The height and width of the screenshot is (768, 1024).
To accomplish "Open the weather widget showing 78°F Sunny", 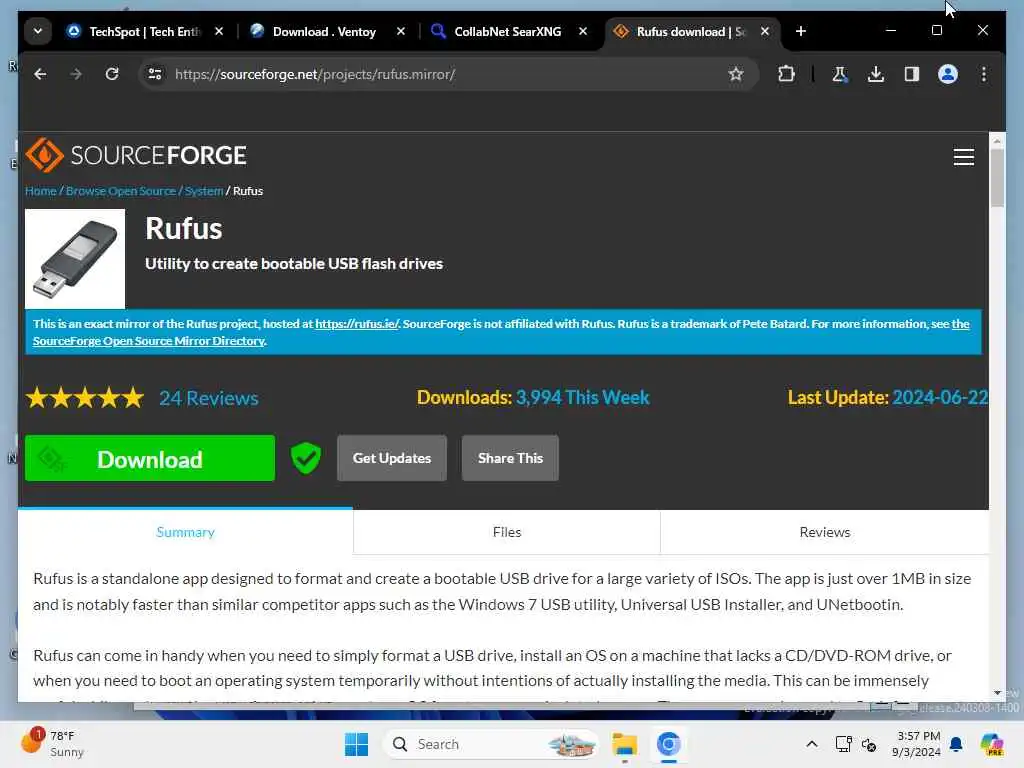I will [53, 744].
